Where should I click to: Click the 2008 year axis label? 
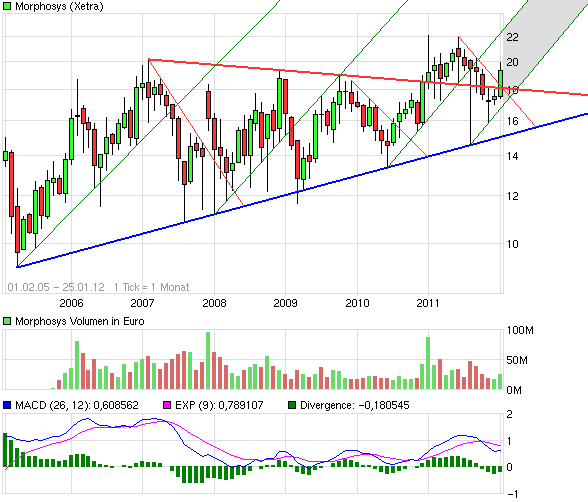(214, 303)
